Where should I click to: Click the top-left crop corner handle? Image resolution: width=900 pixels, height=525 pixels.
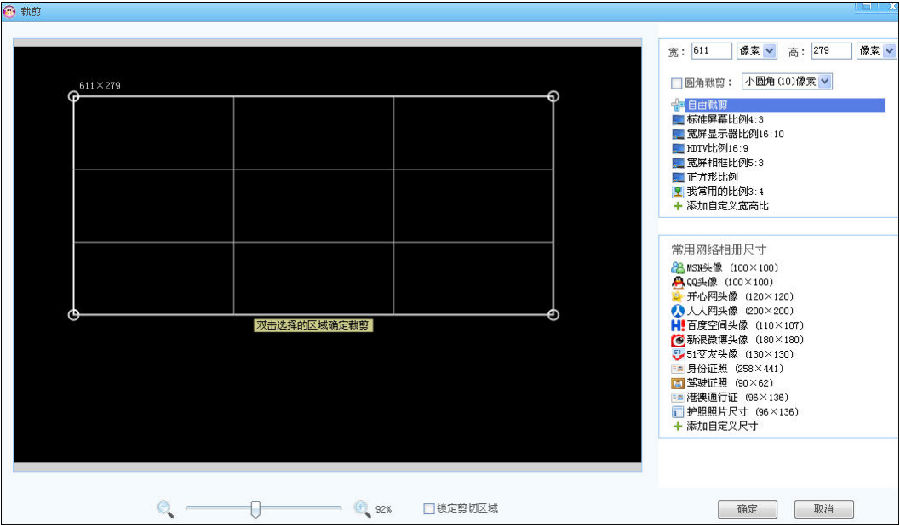coord(73,96)
